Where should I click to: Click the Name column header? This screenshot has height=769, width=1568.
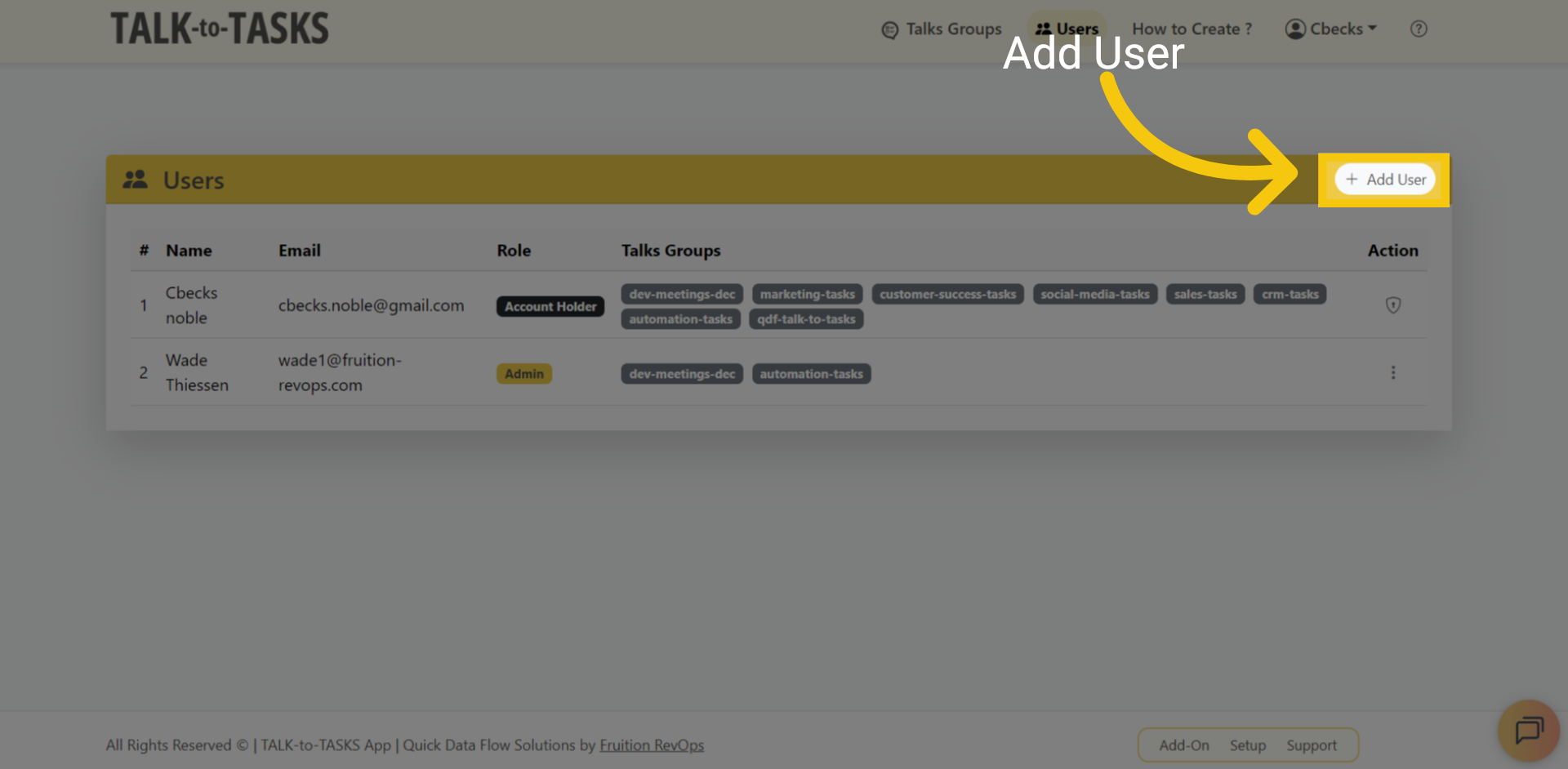[189, 251]
